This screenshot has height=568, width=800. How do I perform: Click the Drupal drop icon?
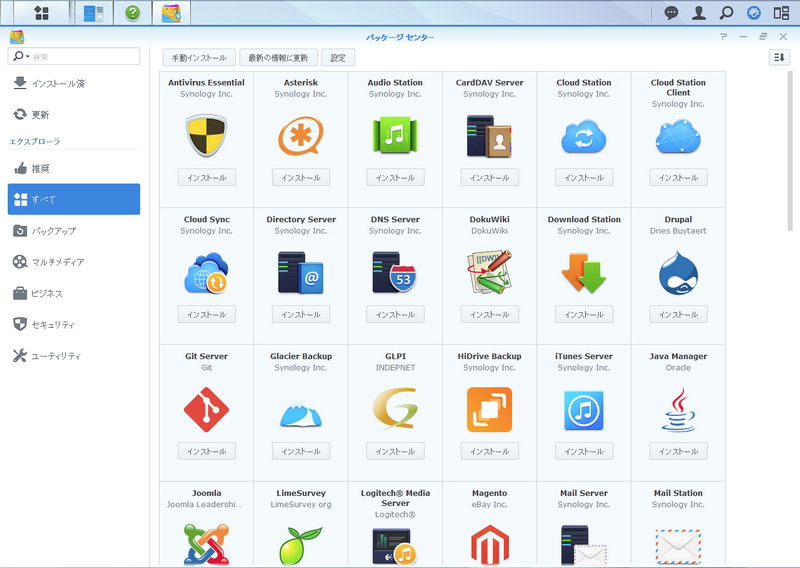tap(678, 273)
